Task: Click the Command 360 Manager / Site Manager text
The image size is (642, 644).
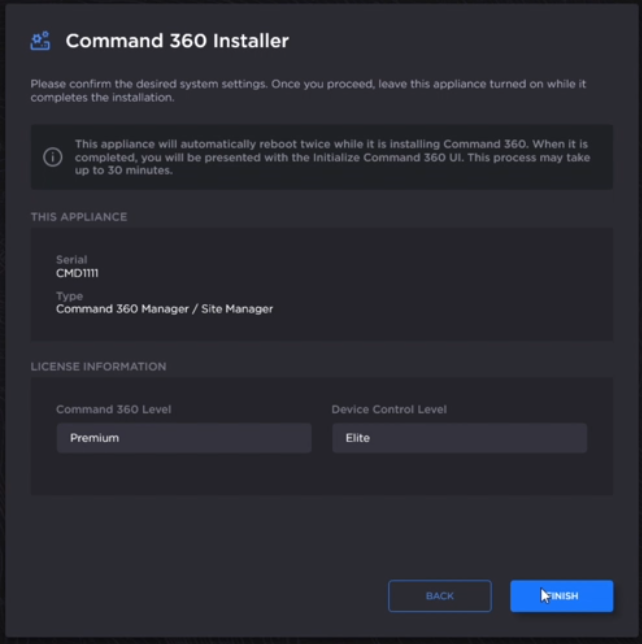Action: 164,309
